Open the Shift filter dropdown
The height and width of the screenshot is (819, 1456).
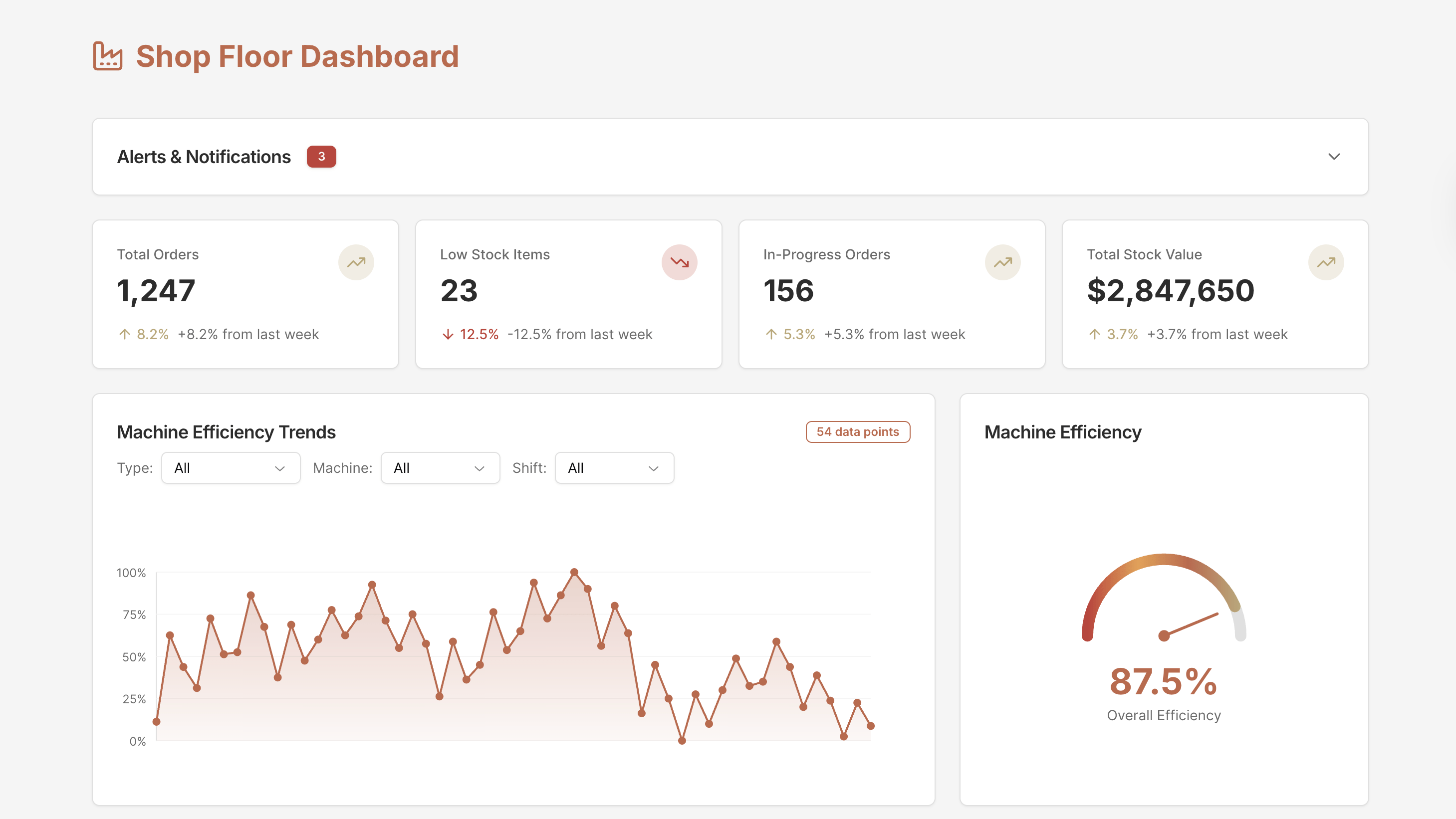point(614,468)
